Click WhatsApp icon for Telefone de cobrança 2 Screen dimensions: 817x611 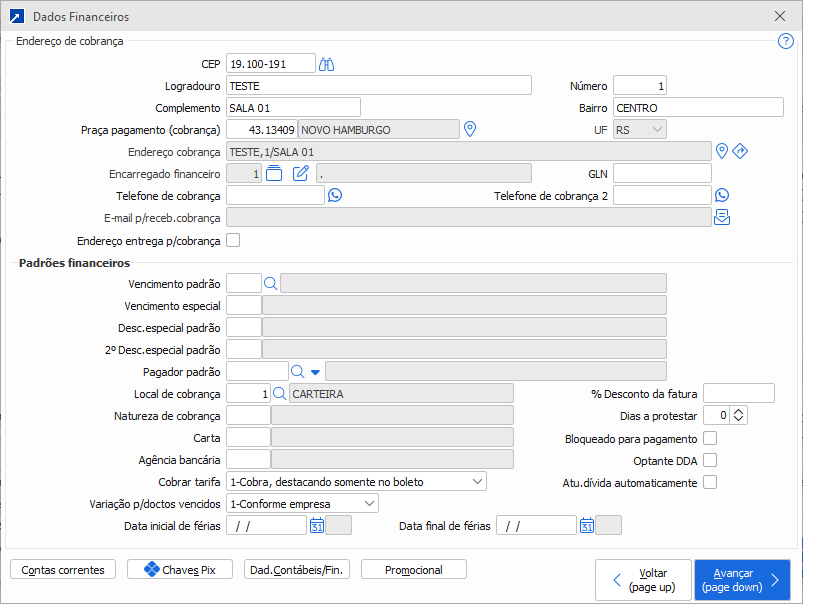722,196
